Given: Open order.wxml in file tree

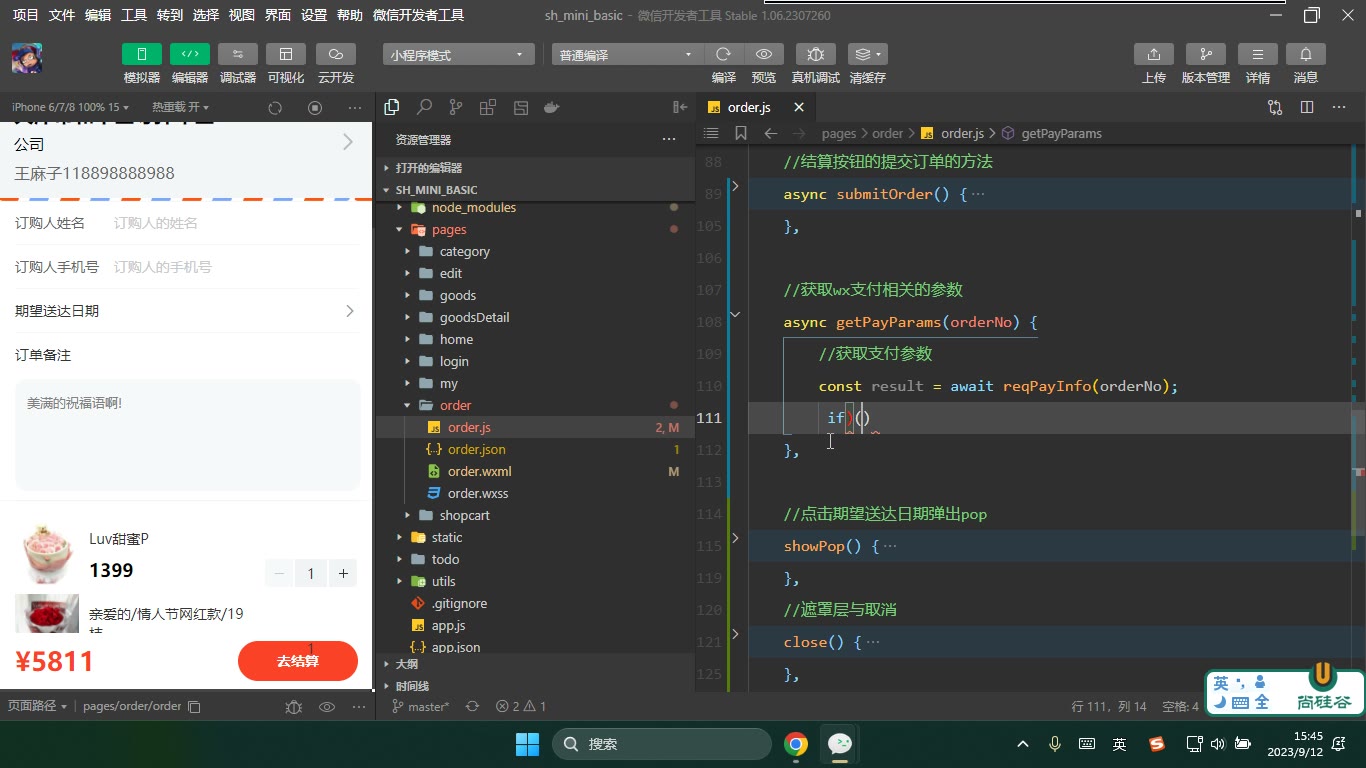Looking at the screenshot, I should [x=479, y=471].
